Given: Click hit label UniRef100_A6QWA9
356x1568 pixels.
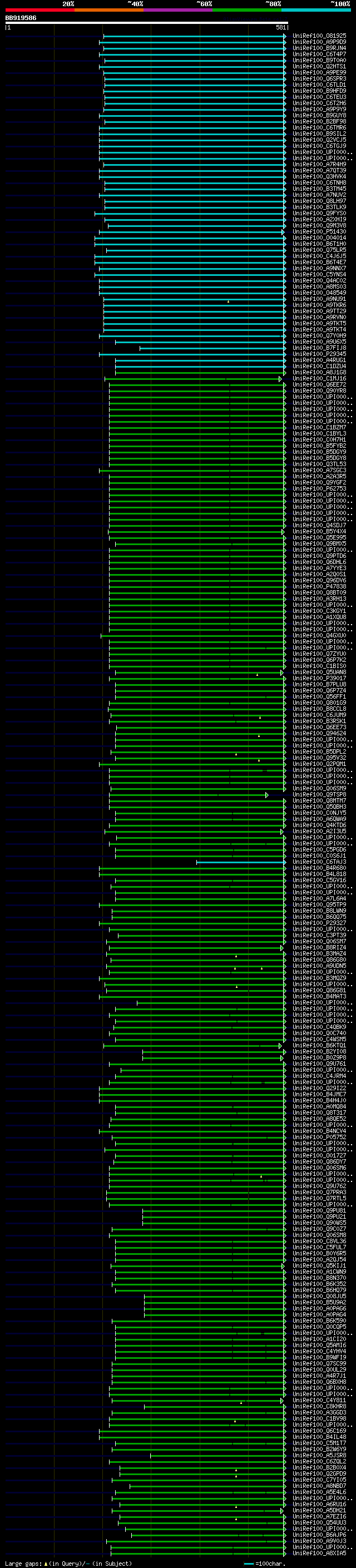Looking at the screenshot, I should pyautogui.click(x=319, y=819).
